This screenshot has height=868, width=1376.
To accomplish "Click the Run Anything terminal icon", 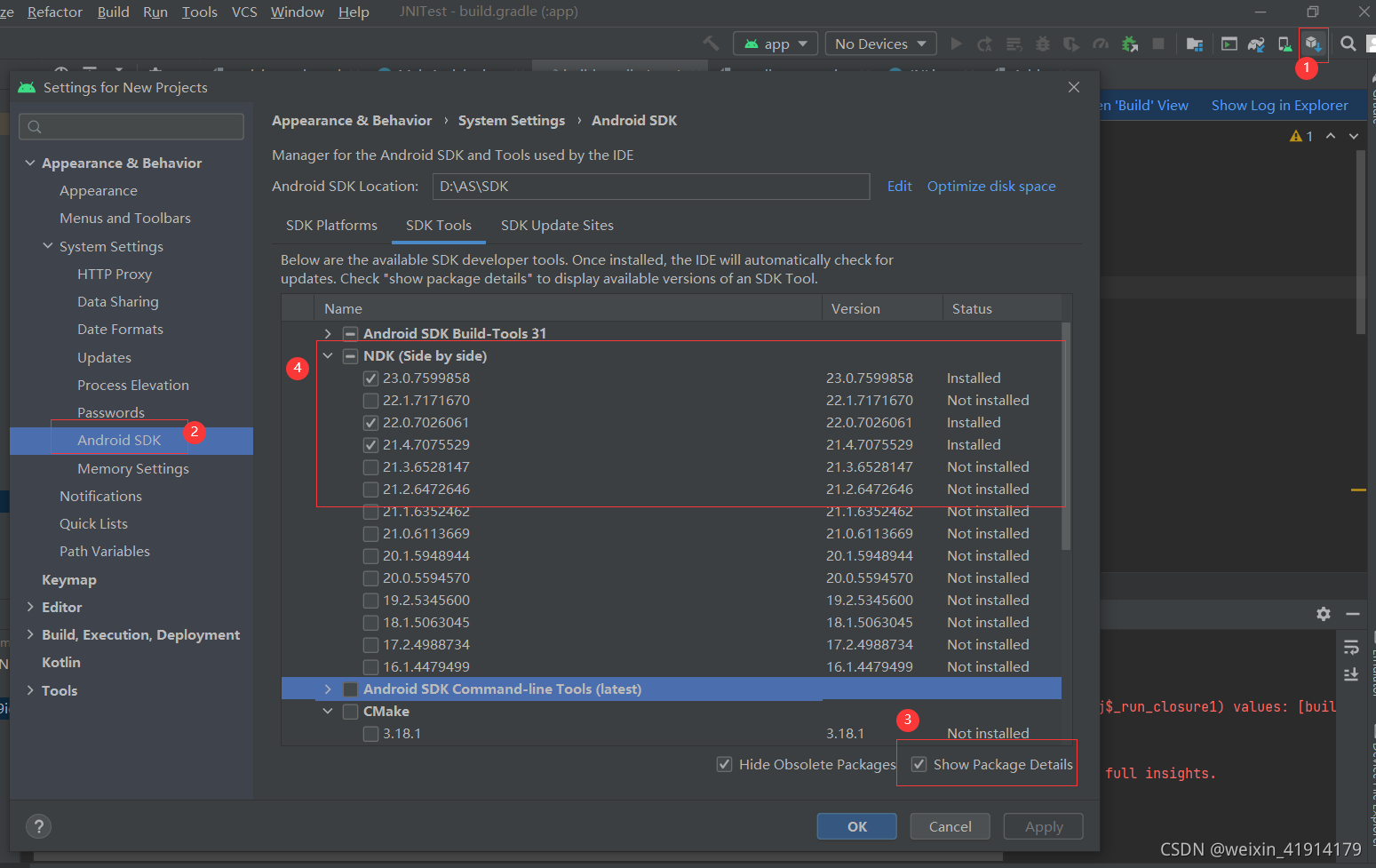I will point(1229,44).
